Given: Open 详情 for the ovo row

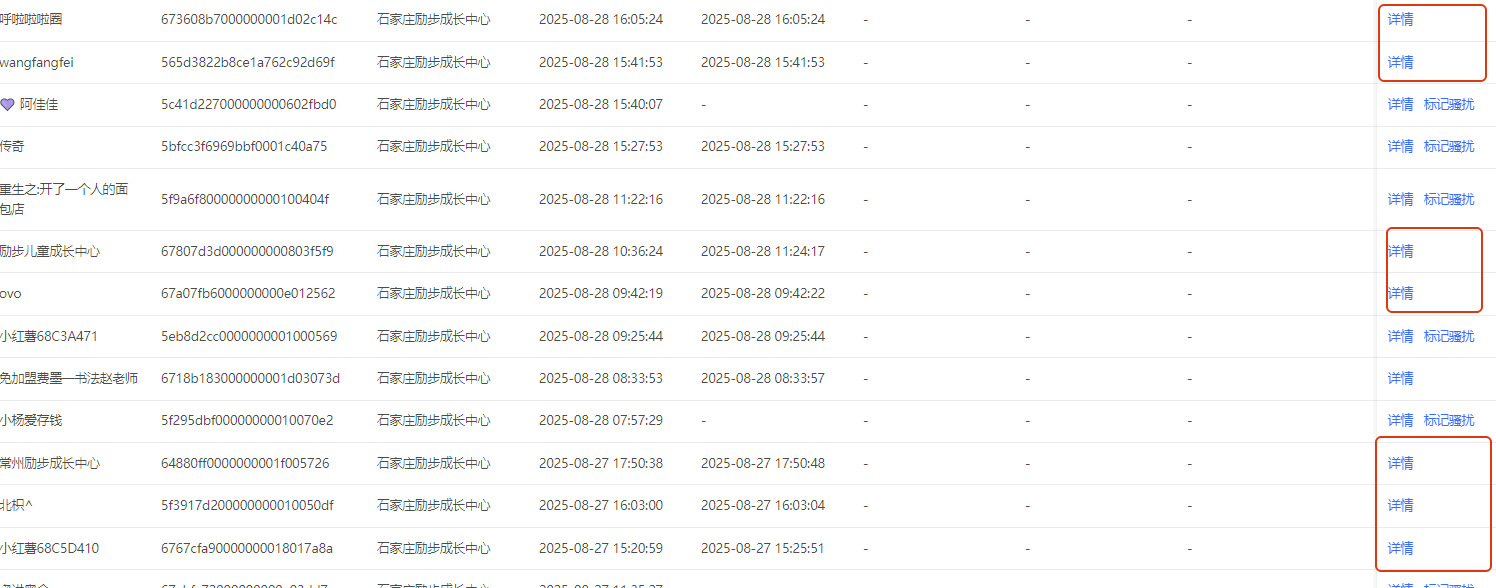Looking at the screenshot, I should click(1400, 293).
